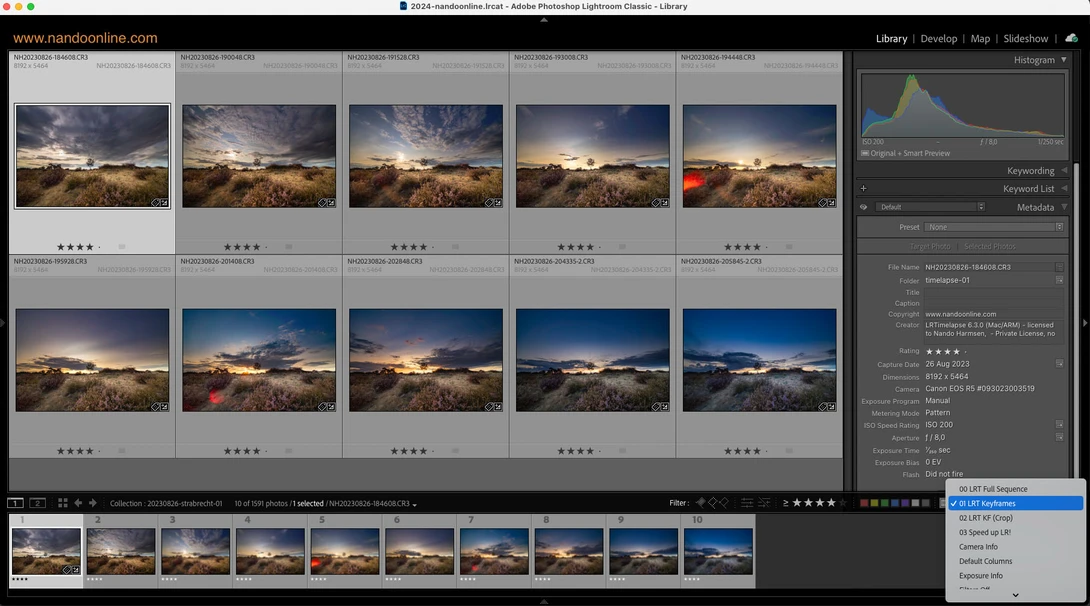Switch to the Slideshow module
Image resolution: width=1090 pixels, height=606 pixels.
(x=1025, y=39)
